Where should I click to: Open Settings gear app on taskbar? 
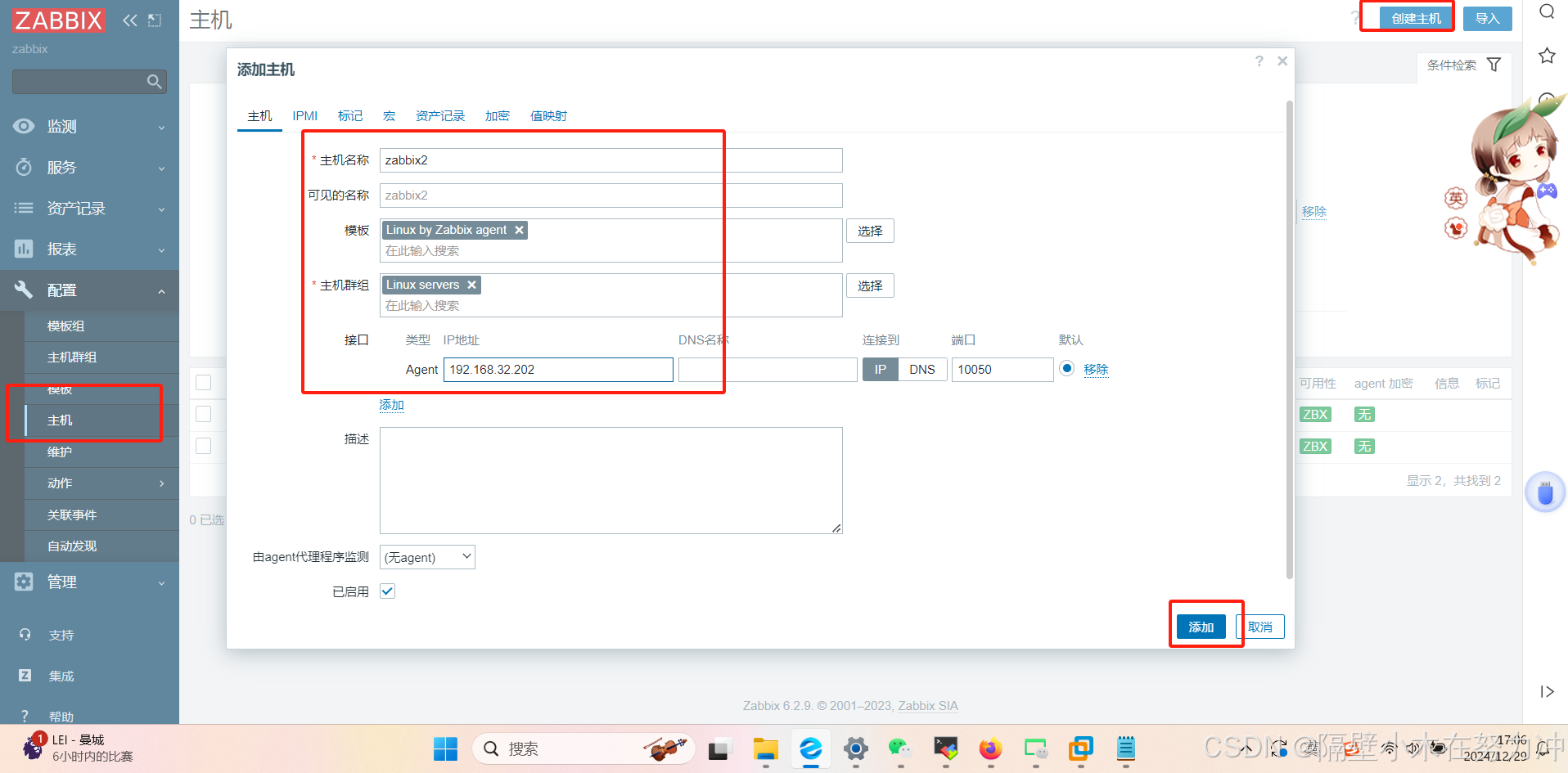tap(855, 748)
